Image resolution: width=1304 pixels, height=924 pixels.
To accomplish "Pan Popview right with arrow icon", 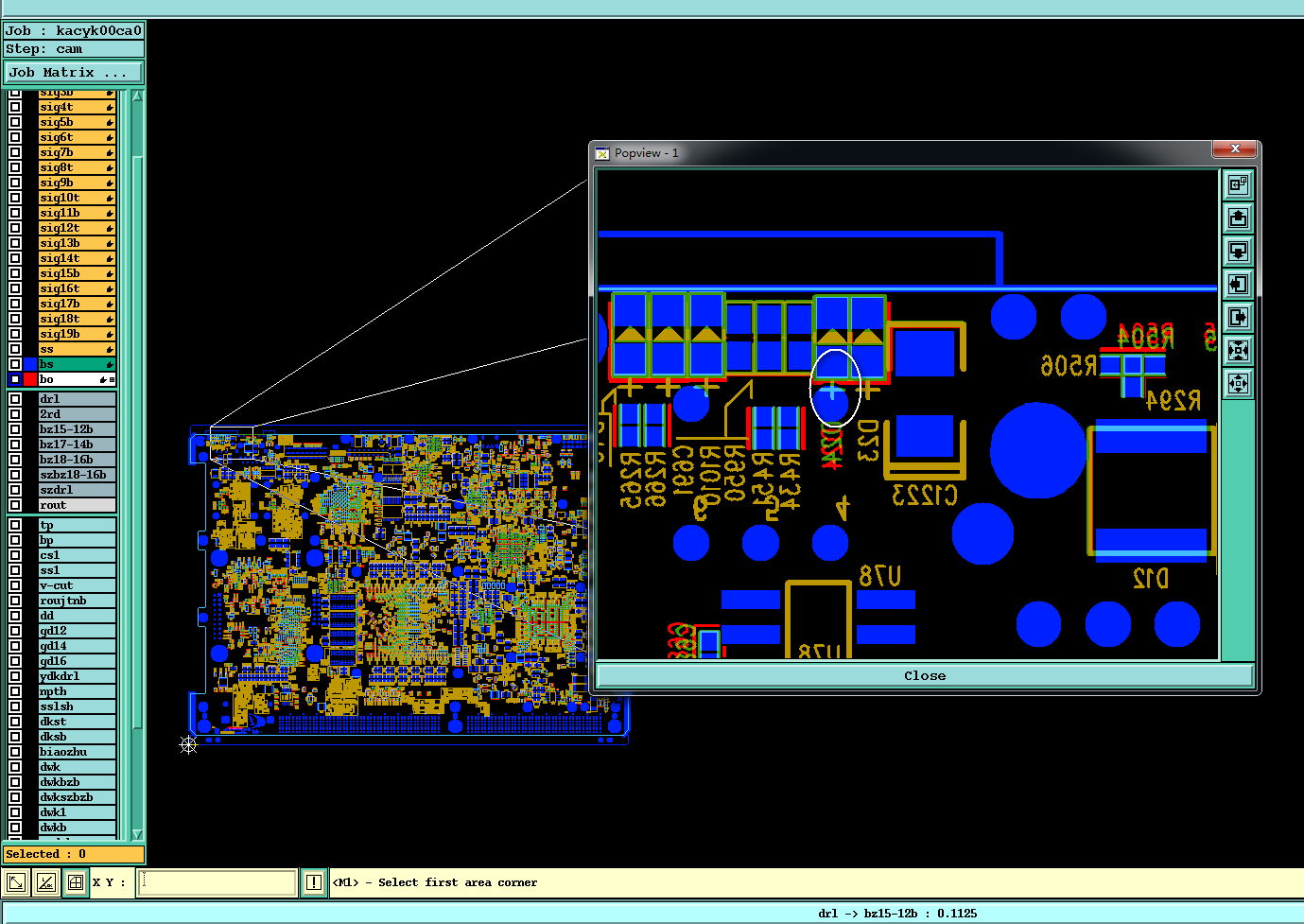I will tap(1238, 317).
